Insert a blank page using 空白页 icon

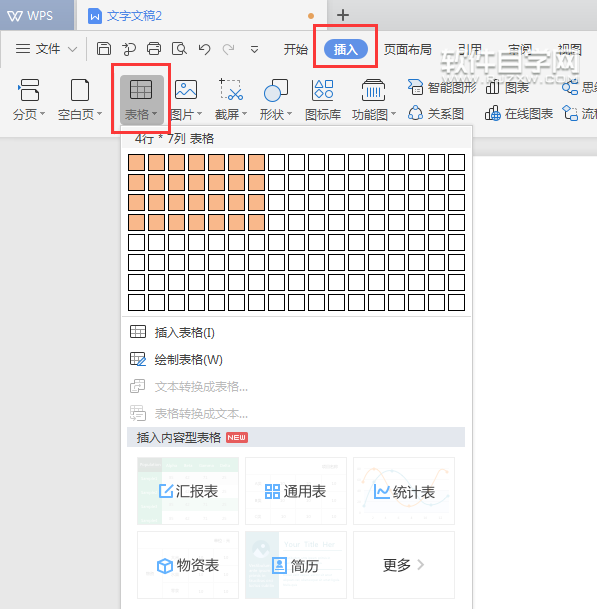coord(80,90)
